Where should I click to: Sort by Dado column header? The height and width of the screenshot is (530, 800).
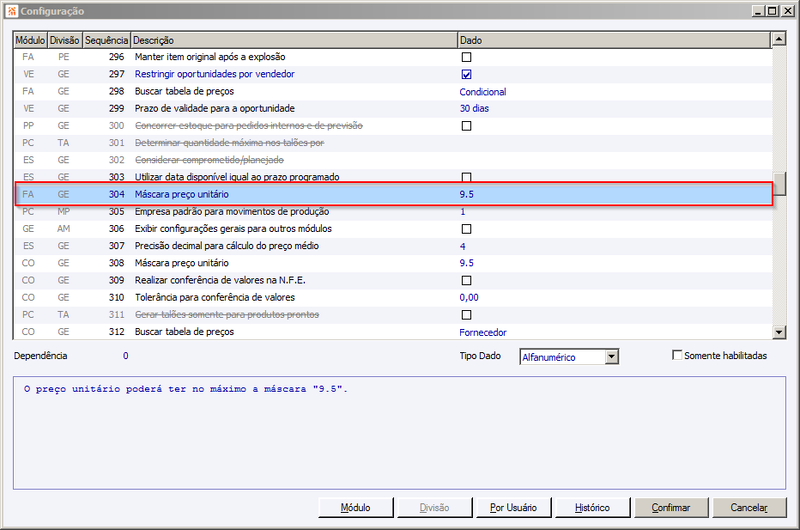[614, 40]
